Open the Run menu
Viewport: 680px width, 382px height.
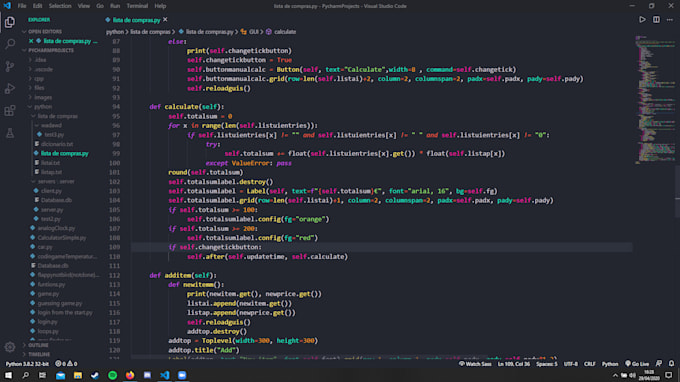click(115, 6)
